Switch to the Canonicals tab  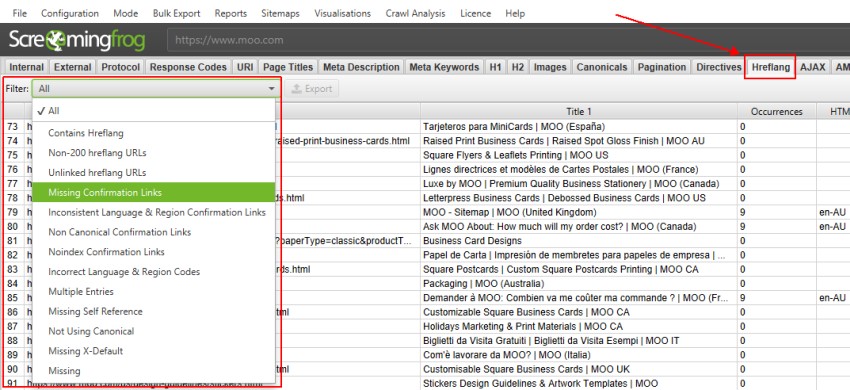[602, 67]
